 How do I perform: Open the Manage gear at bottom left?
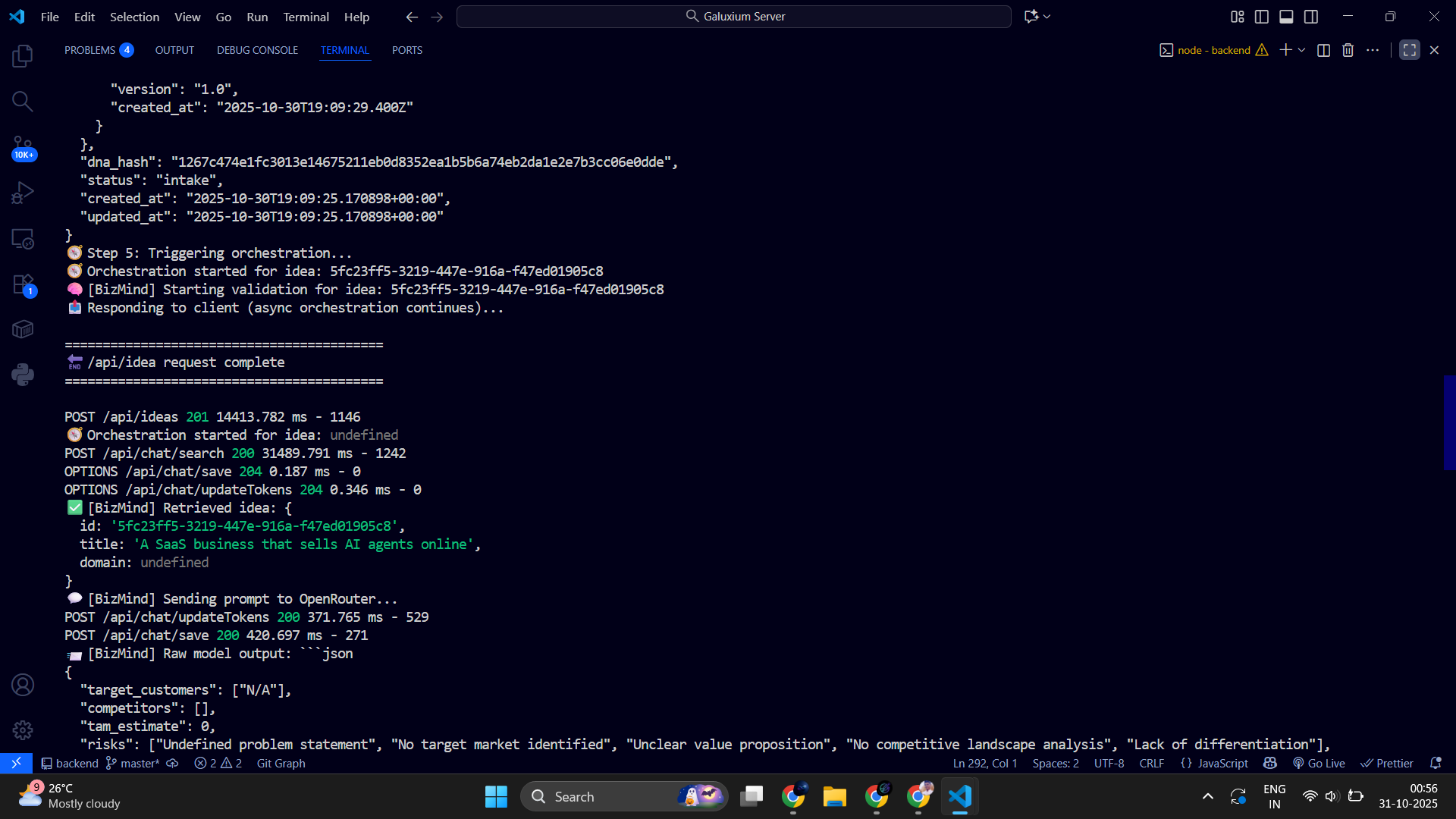pyautogui.click(x=23, y=730)
